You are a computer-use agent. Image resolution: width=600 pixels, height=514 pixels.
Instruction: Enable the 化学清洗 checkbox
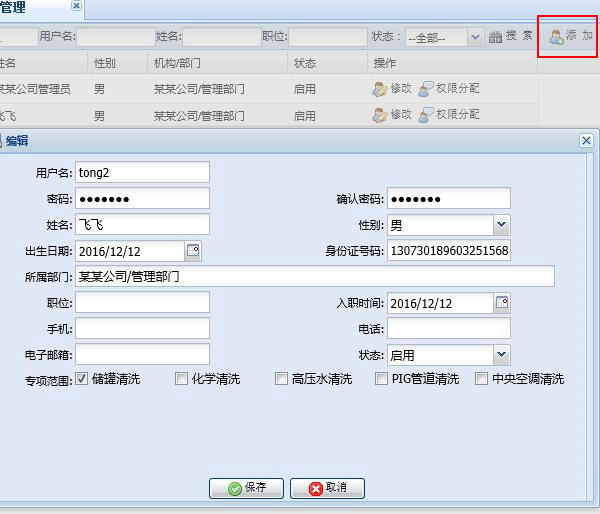[x=181, y=379]
